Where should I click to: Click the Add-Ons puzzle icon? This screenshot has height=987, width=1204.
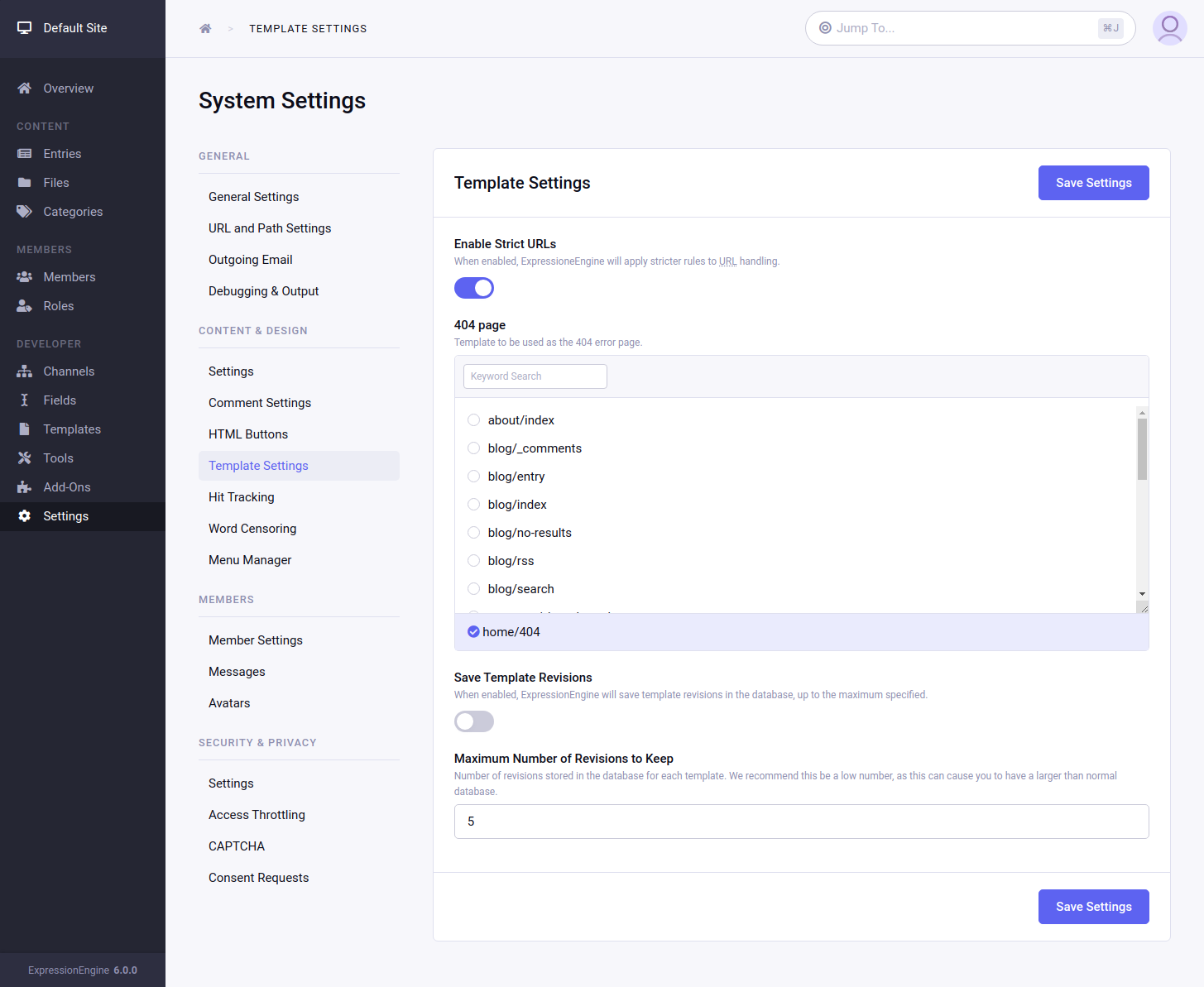(25, 487)
